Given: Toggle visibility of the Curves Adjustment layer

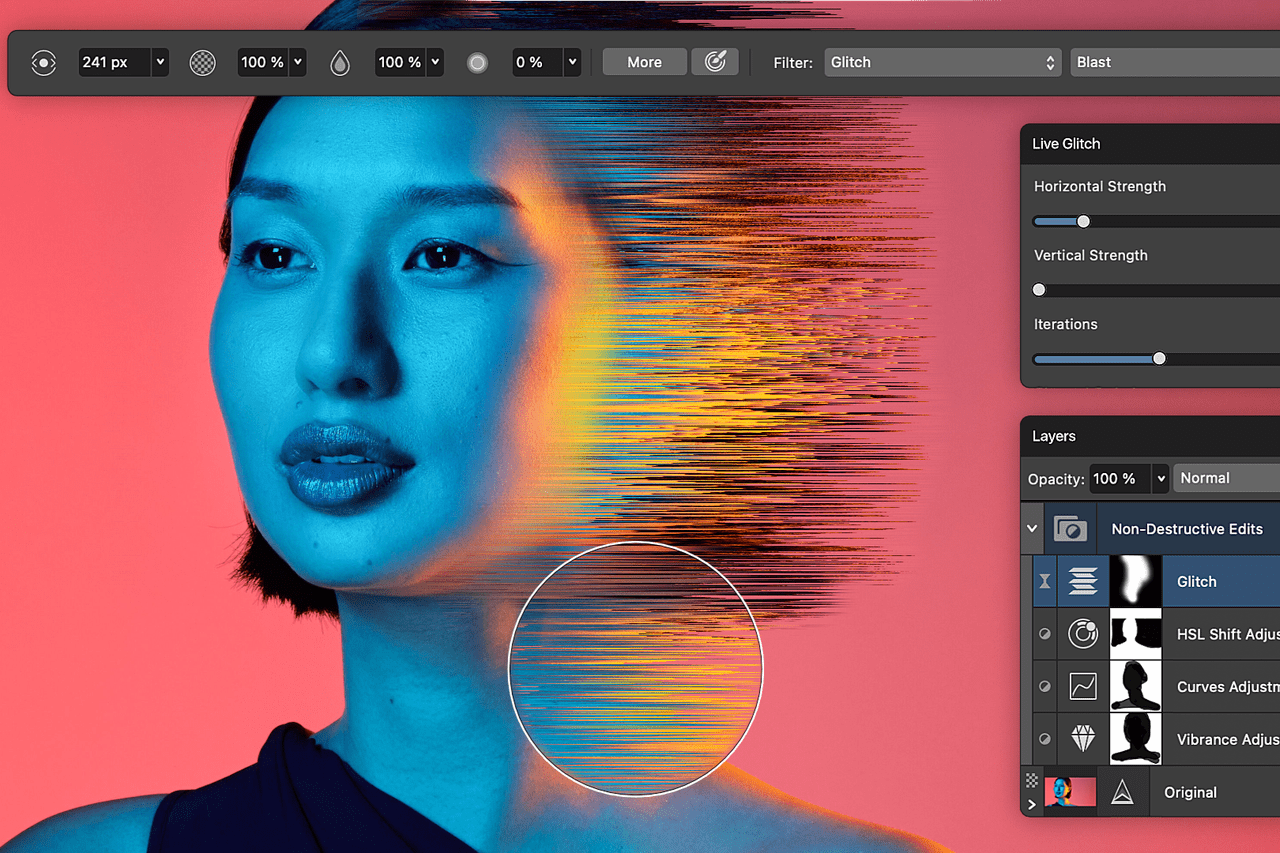Looking at the screenshot, I should coord(1045,687).
